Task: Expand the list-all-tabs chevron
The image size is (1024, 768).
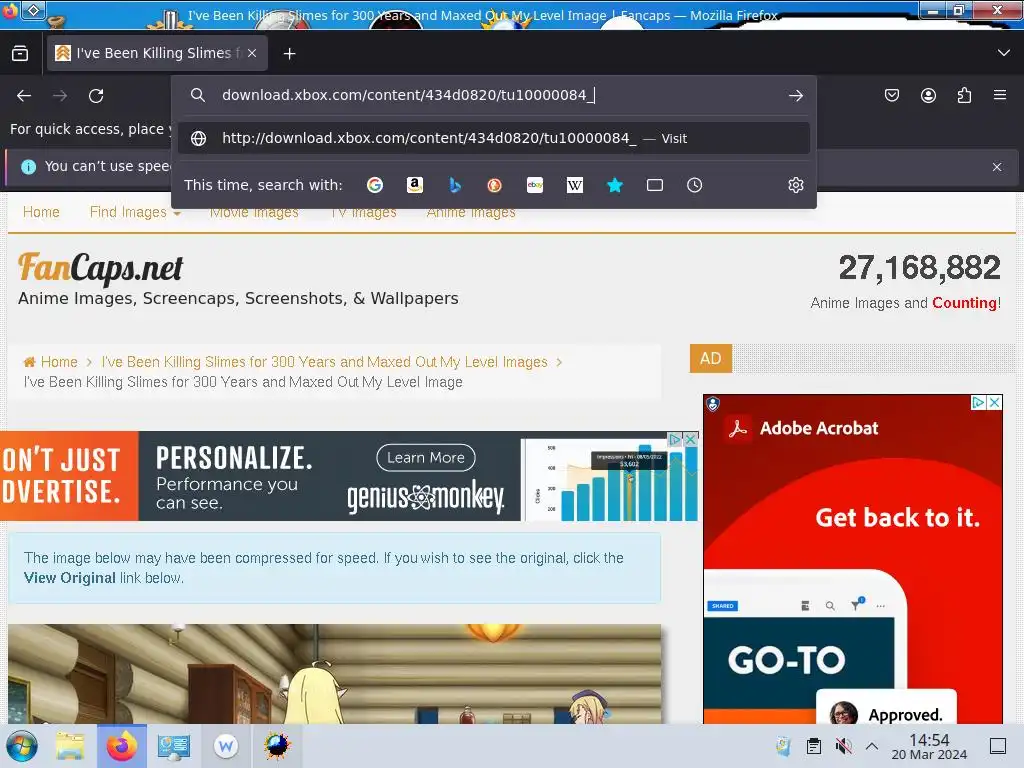Action: tap(1004, 53)
